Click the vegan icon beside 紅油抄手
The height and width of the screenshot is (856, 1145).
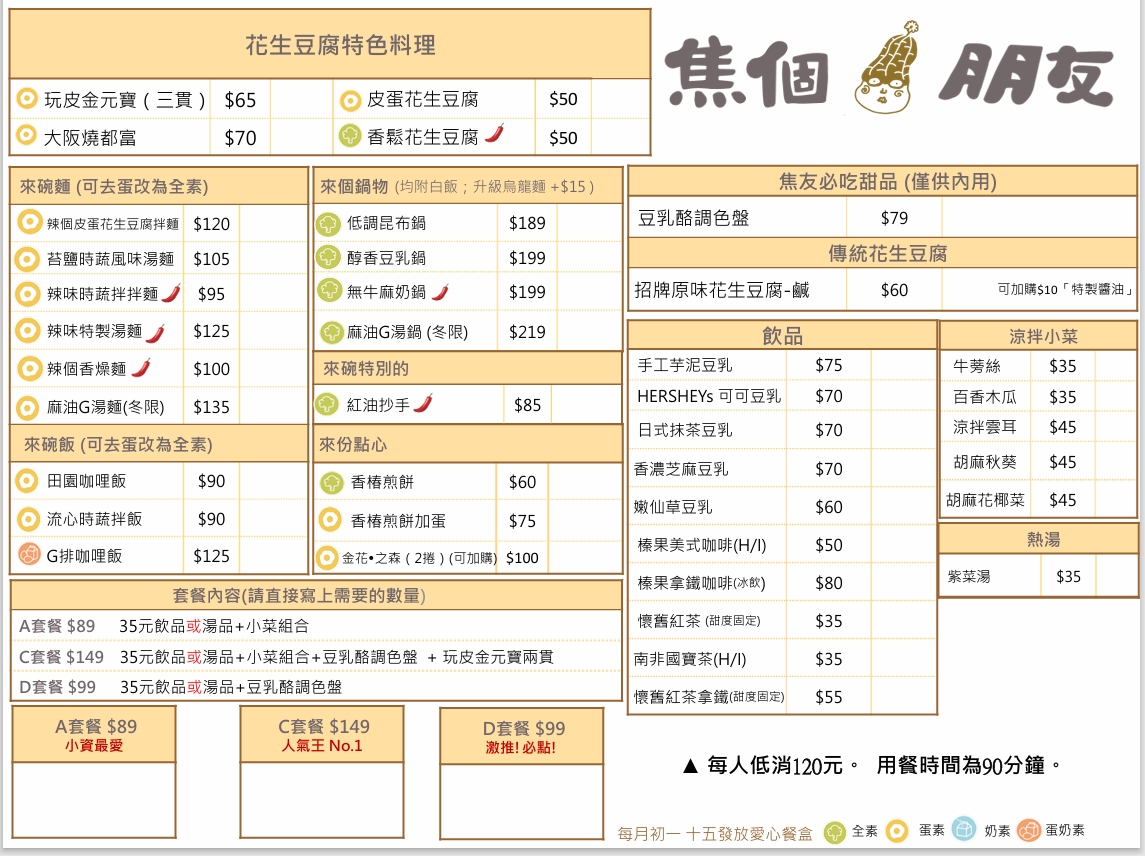pos(326,404)
